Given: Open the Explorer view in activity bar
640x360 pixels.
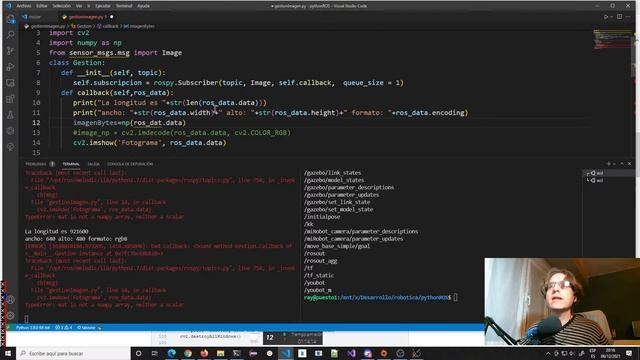Looking at the screenshot, I should pyautogui.click(x=11, y=19).
